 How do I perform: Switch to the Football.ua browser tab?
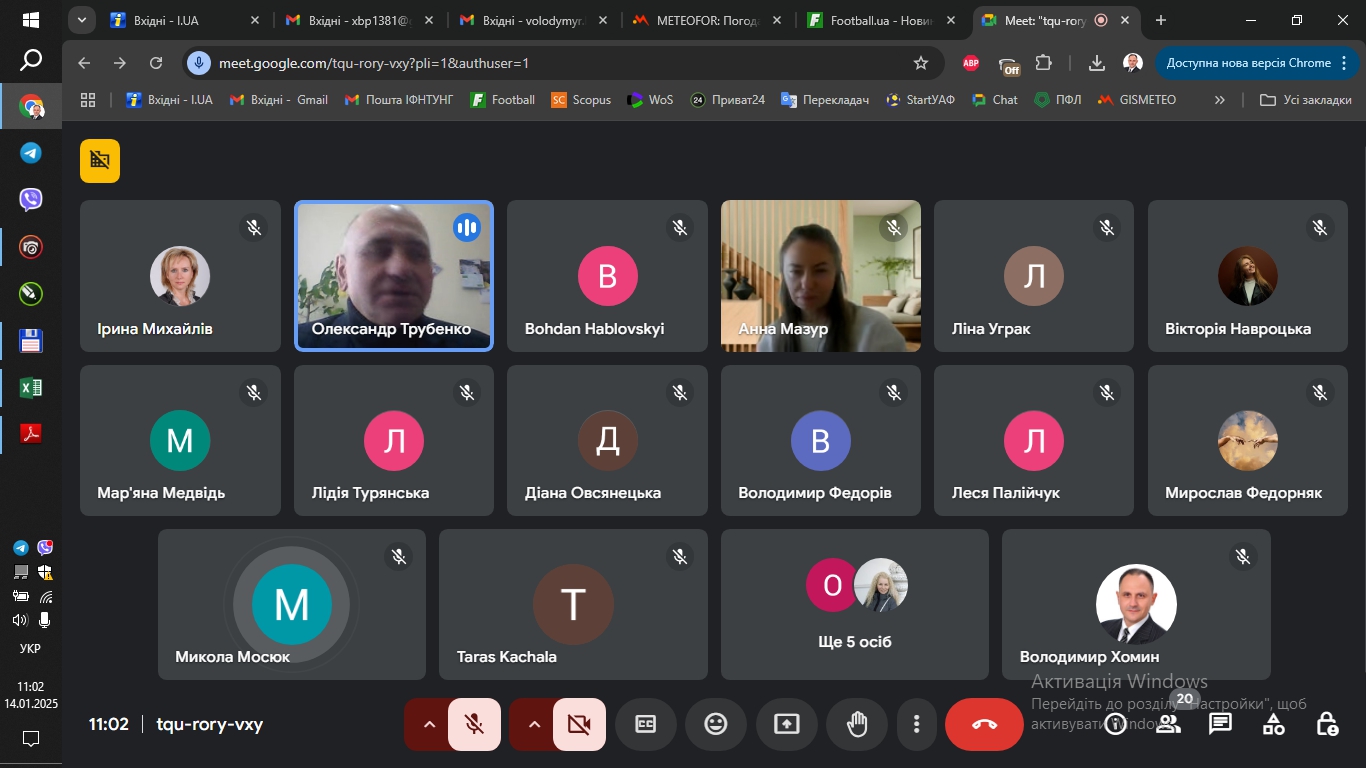[x=870, y=20]
